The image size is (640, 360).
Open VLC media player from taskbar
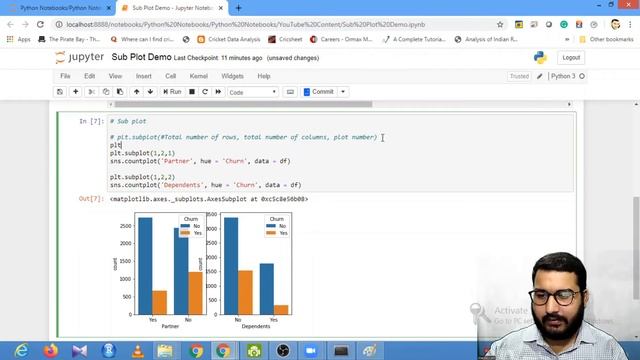pos(138,351)
